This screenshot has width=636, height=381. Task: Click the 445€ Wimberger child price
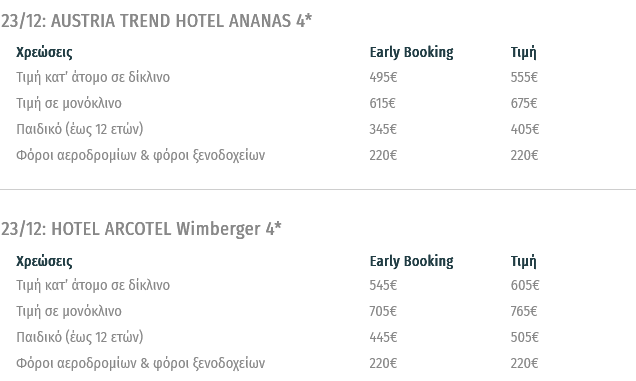pyautogui.click(x=383, y=337)
